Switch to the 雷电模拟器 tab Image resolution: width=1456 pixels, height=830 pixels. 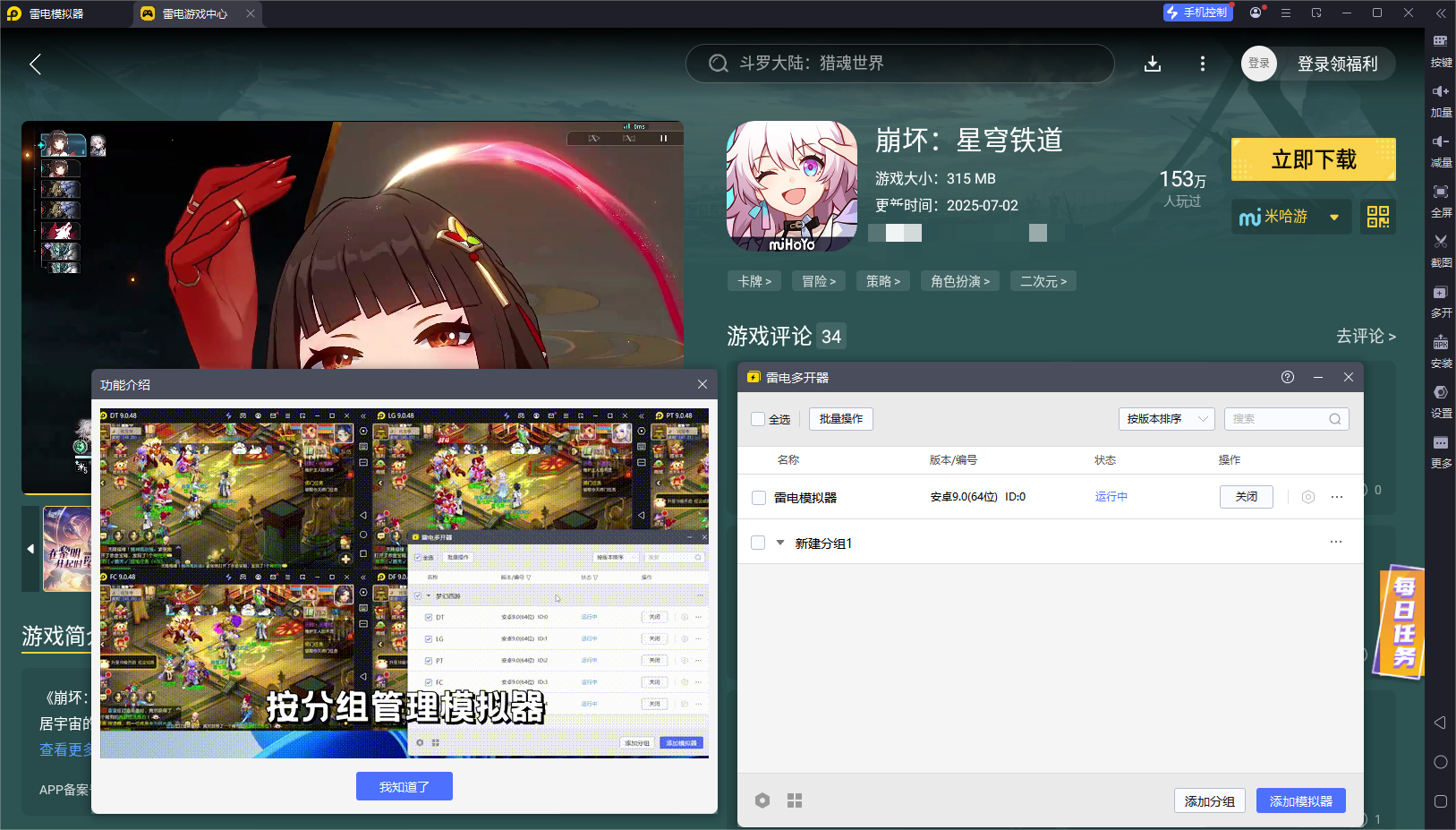[x=56, y=13]
